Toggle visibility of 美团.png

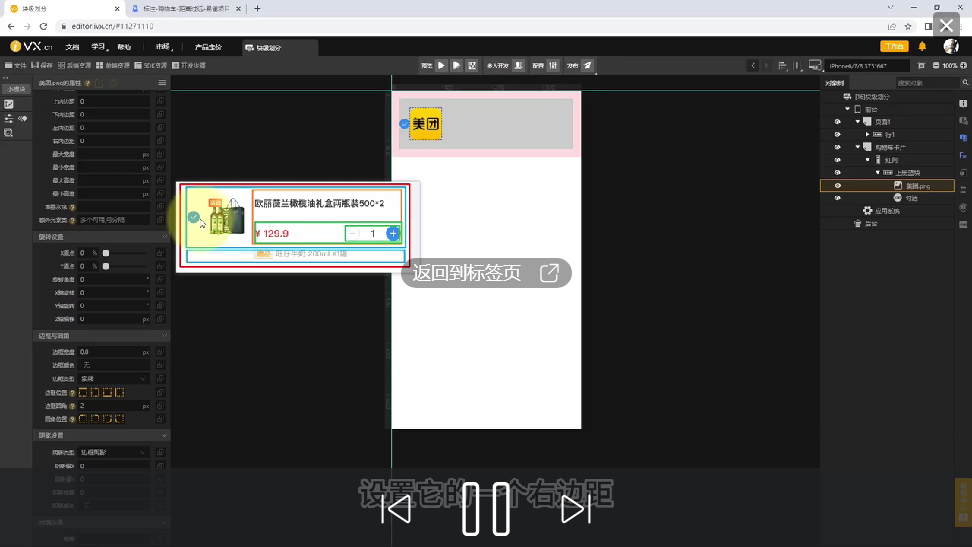[x=837, y=185]
